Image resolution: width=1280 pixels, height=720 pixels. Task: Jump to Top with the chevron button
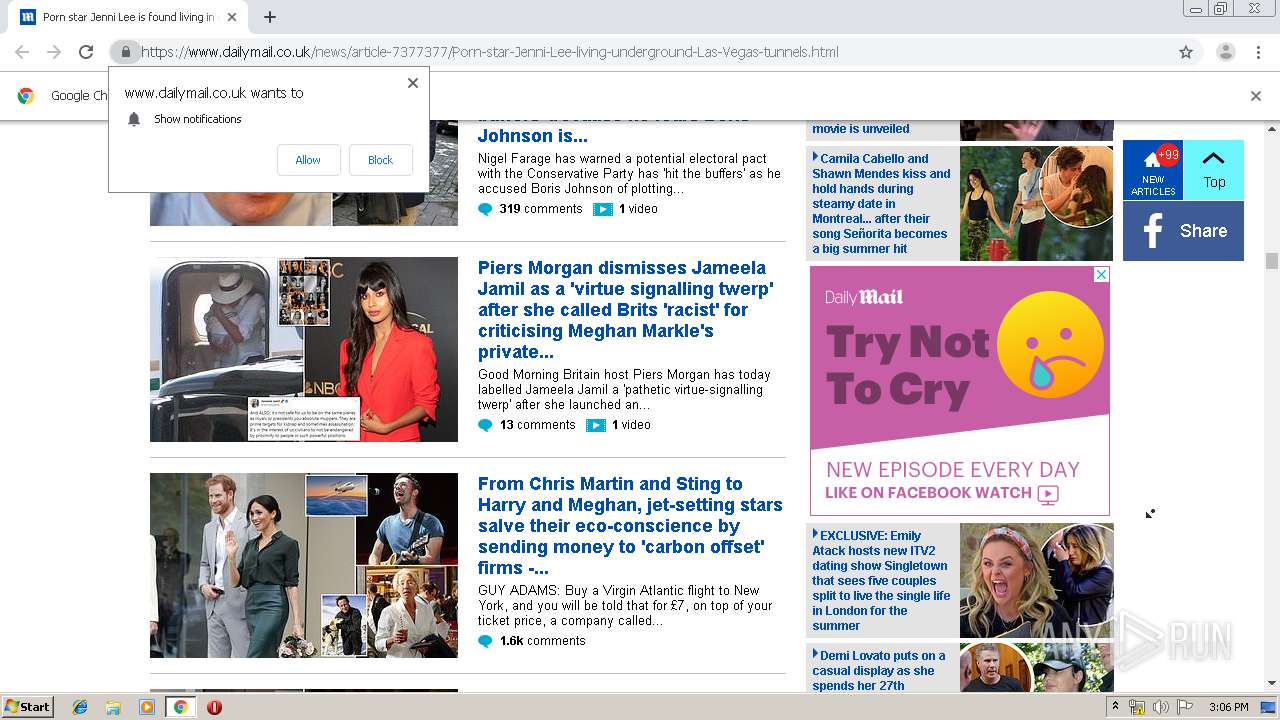[1214, 170]
